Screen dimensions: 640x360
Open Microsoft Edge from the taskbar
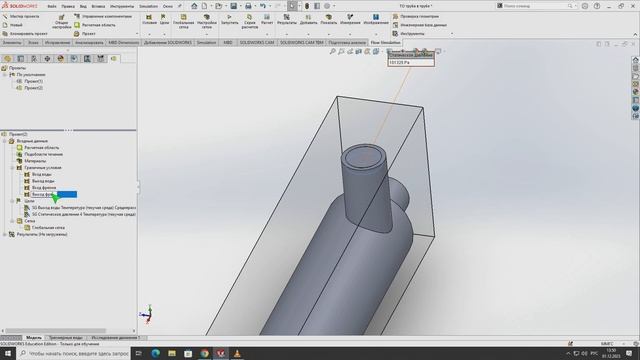156,353
